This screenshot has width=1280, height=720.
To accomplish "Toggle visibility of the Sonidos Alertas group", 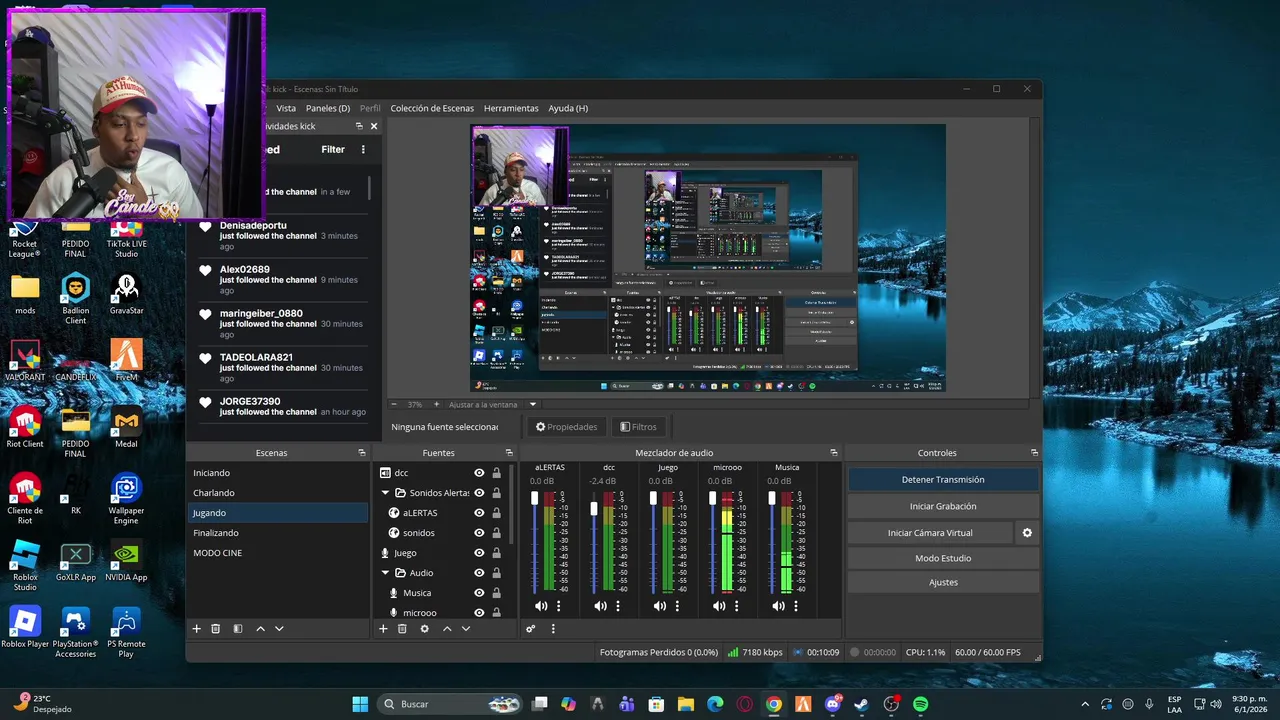I will (479, 493).
